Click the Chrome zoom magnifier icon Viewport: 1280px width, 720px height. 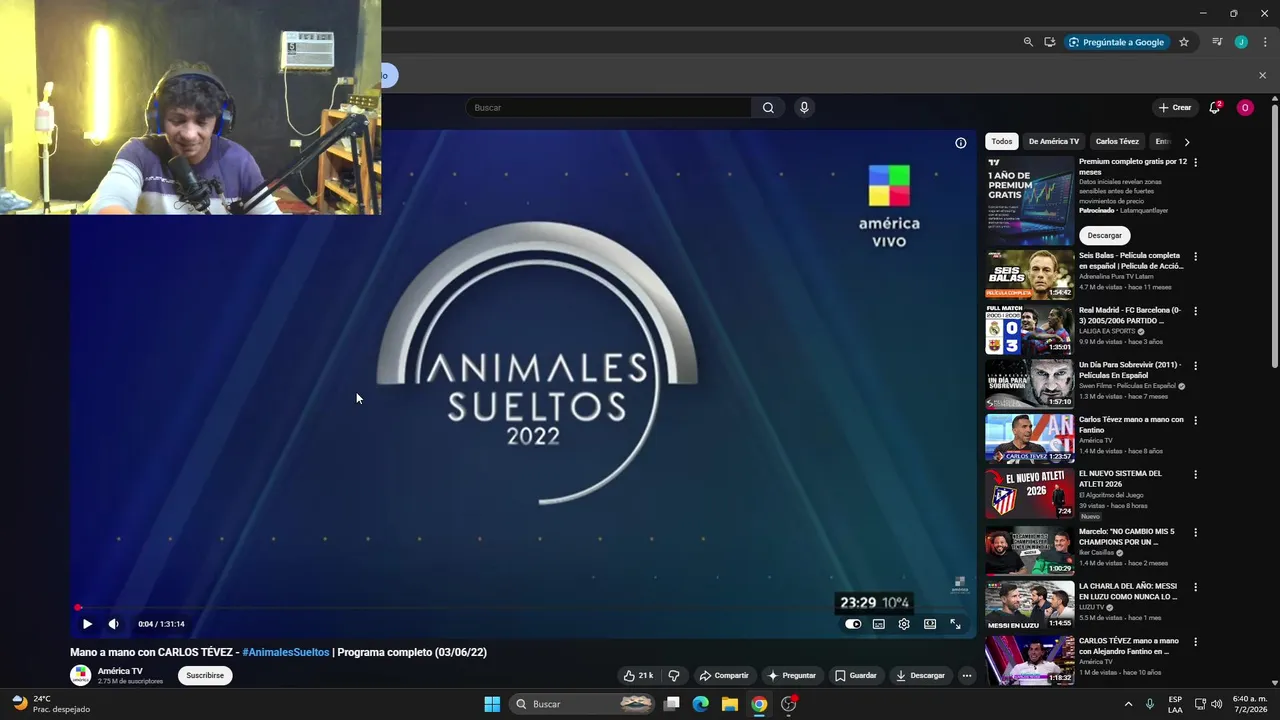point(1028,42)
